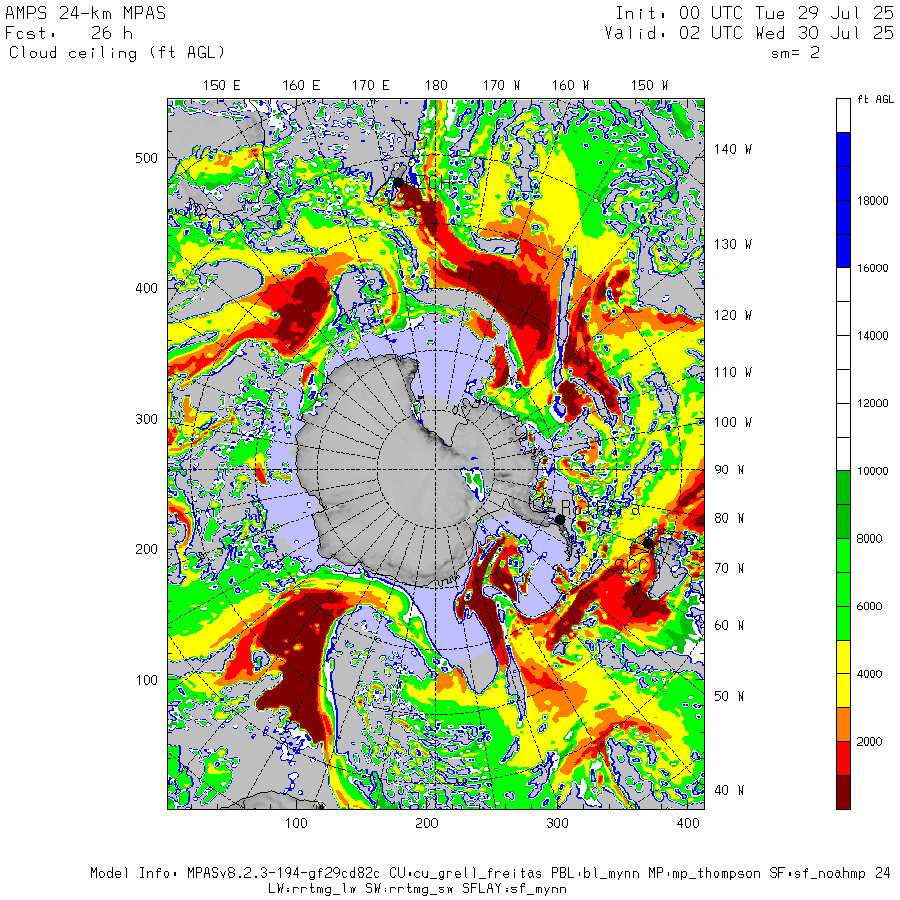Image resolution: width=900 pixels, height=900 pixels.
Task: Click the '160 W' longitude label
Action: (571, 86)
